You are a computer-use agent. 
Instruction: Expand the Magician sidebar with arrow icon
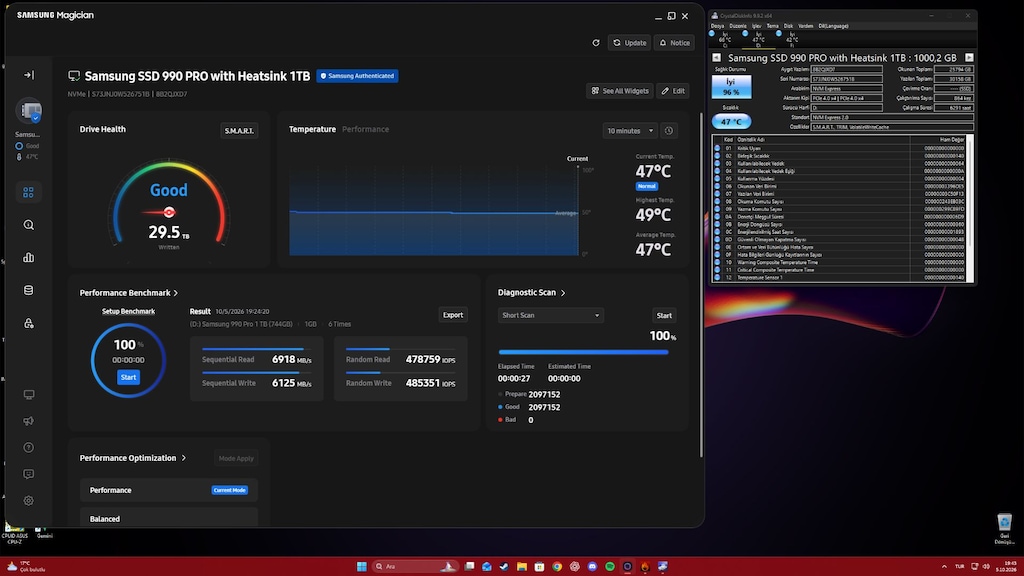(x=29, y=75)
